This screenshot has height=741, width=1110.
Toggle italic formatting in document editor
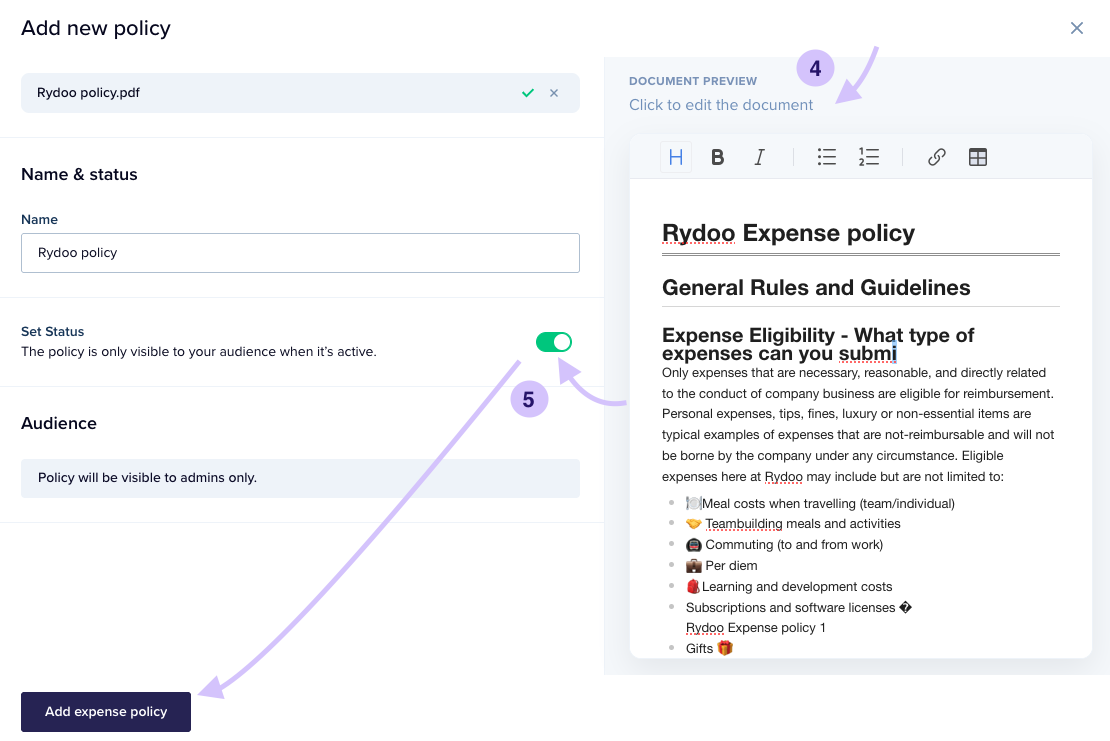[x=760, y=157]
